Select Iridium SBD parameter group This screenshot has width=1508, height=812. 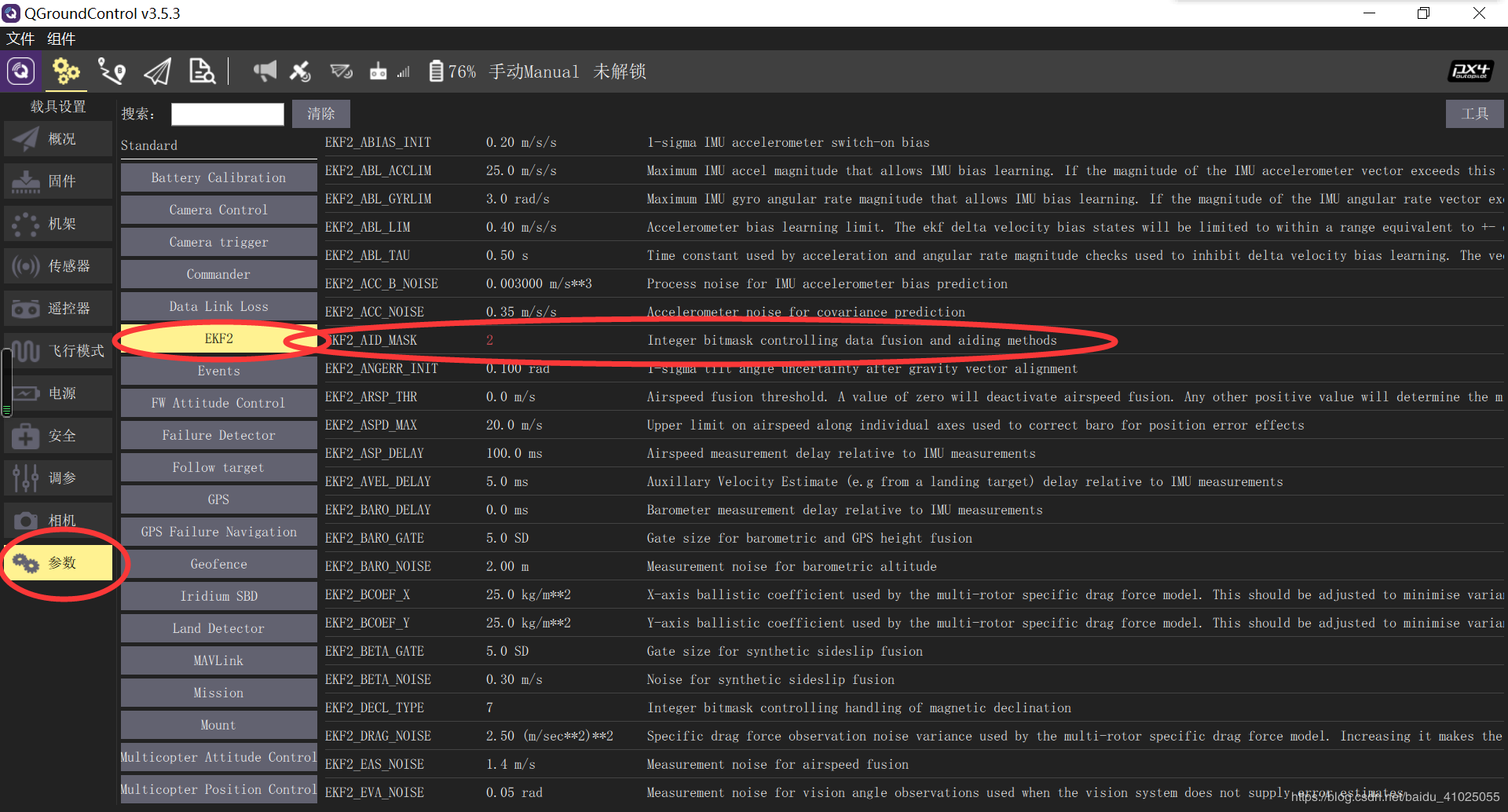[218, 596]
